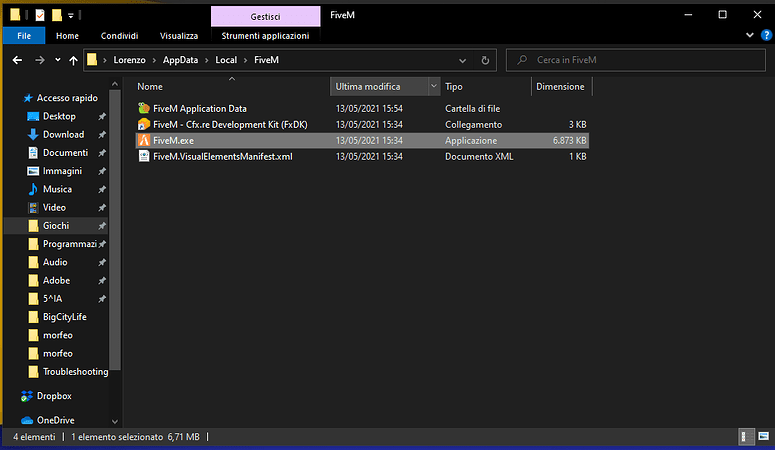Sort by the Ultima modifica column
The width and height of the screenshot is (775, 450).
pyautogui.click(x=368, y=87)
